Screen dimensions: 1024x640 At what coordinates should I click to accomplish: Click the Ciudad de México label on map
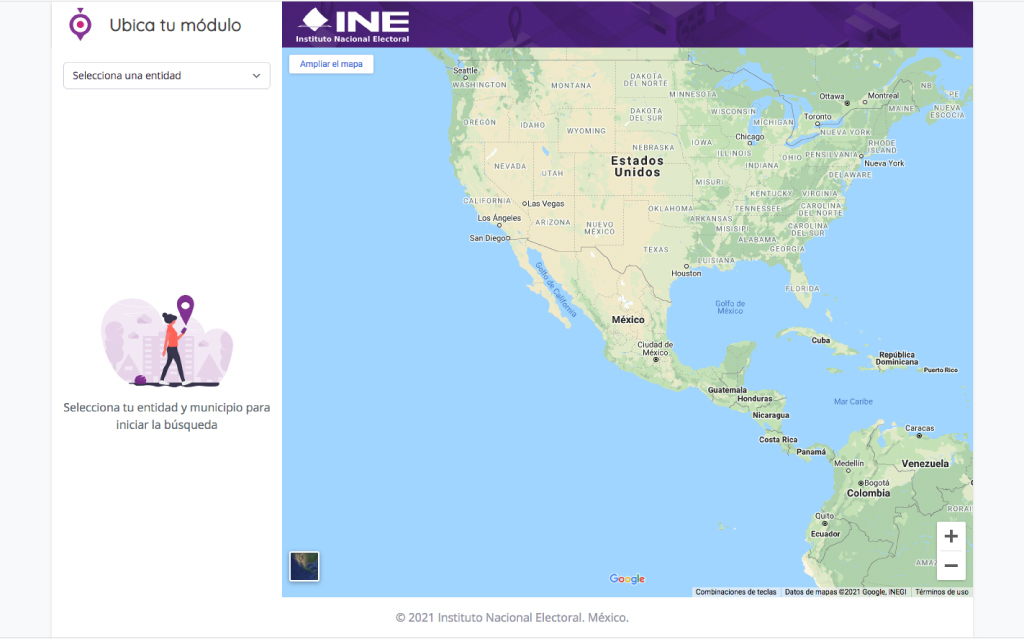(x=655, y=348)
